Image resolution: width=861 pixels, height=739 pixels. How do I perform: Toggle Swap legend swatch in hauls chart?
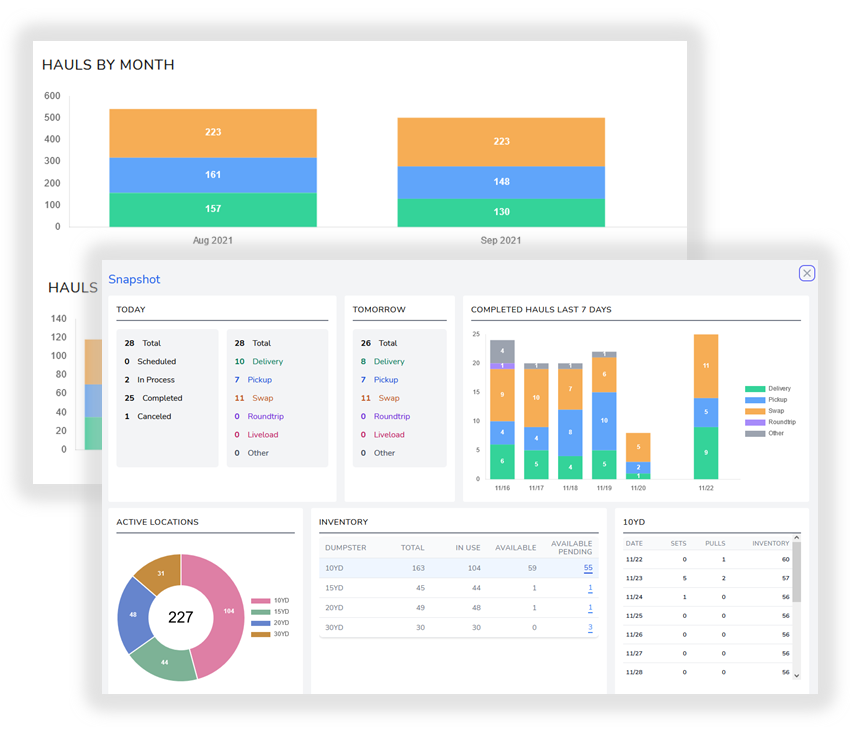point(755,411)
